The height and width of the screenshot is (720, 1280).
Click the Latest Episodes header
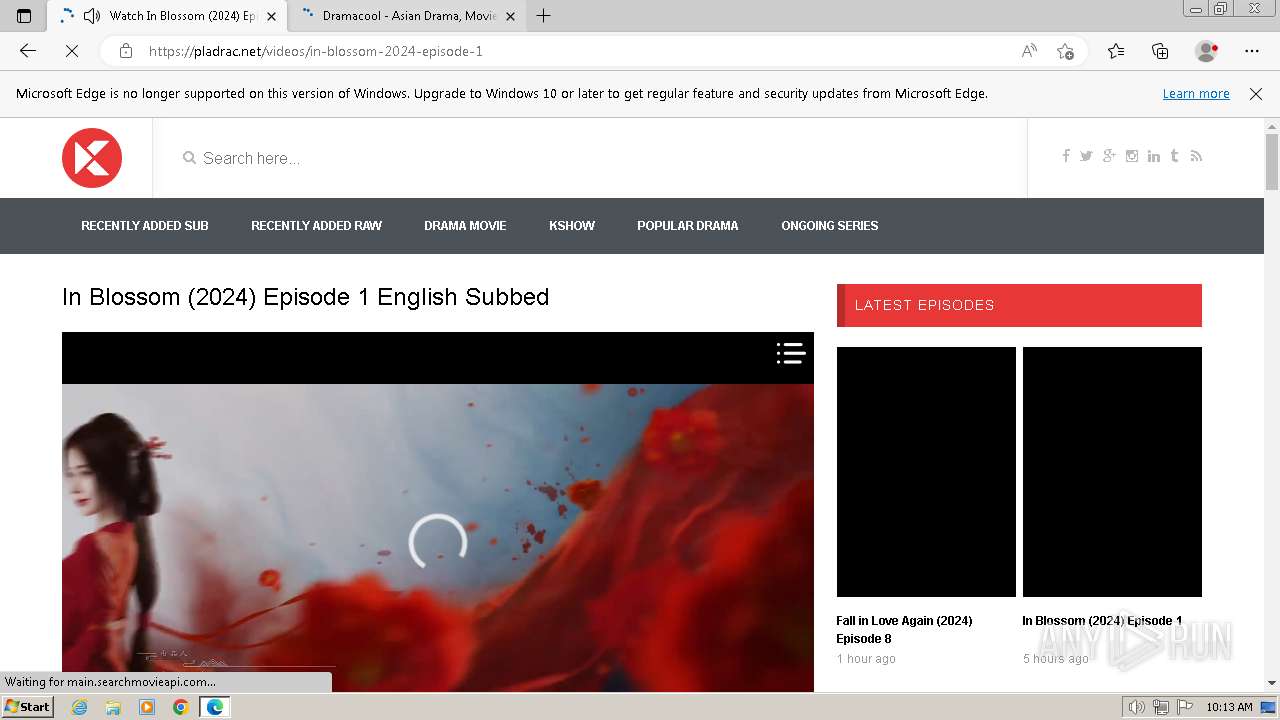(x=1019, y=305)
